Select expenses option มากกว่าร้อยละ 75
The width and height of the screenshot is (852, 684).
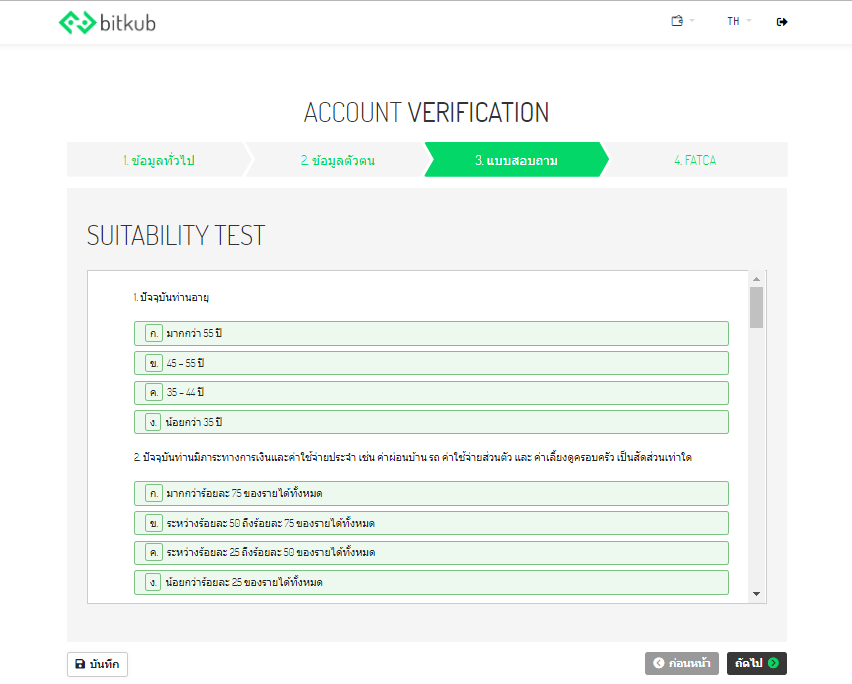pyautogui.click(x=431, y=493)
